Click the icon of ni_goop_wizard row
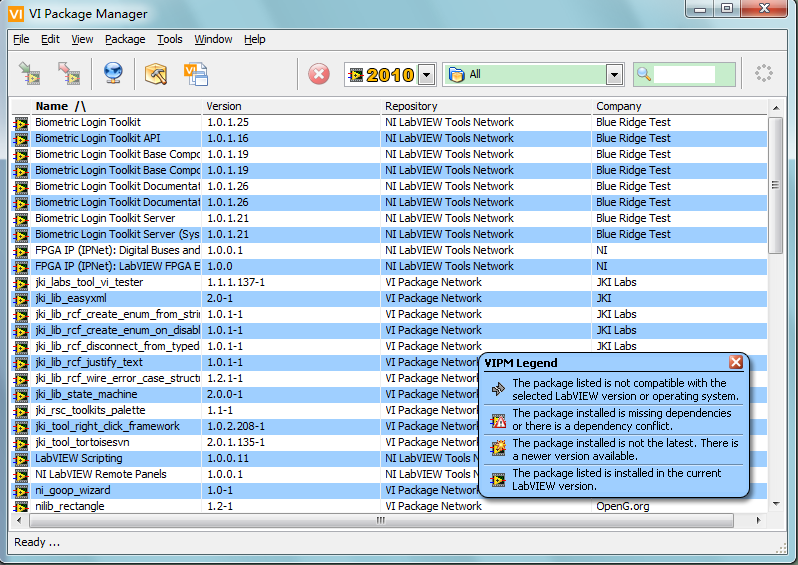 pos(21,491)
